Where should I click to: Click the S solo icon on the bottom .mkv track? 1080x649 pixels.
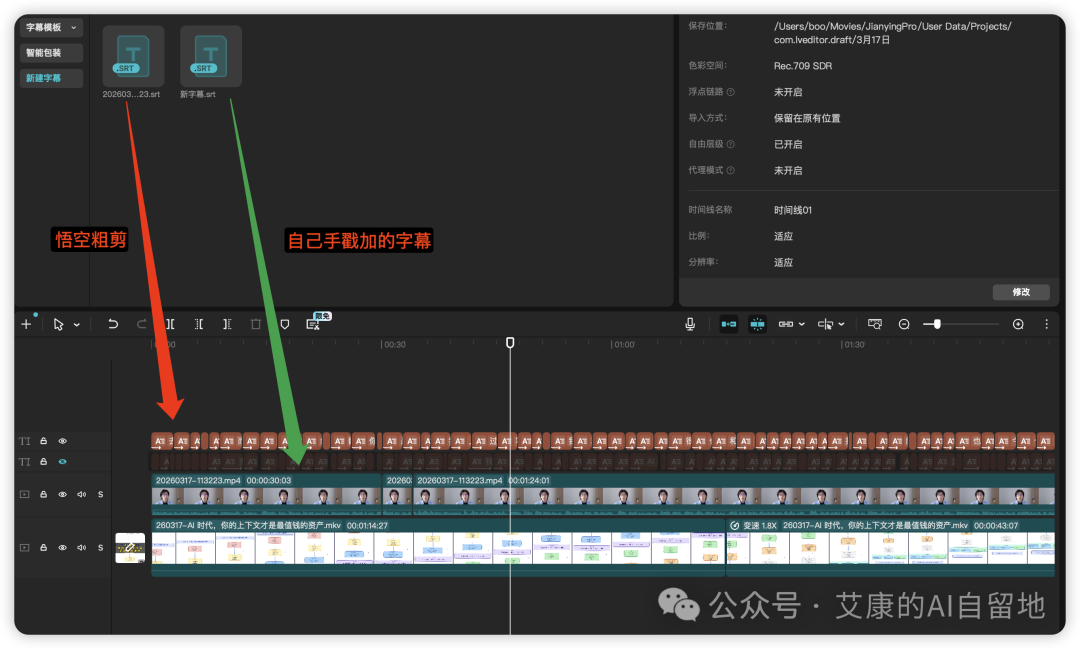(x=101, y=548)
